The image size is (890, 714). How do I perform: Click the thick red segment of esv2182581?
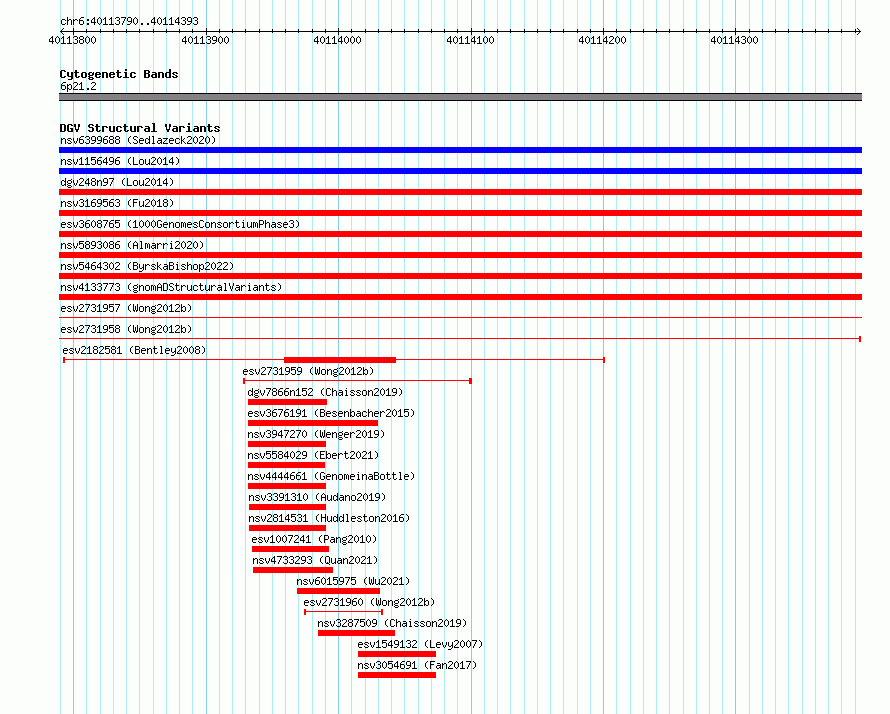[x=340, y=360]
